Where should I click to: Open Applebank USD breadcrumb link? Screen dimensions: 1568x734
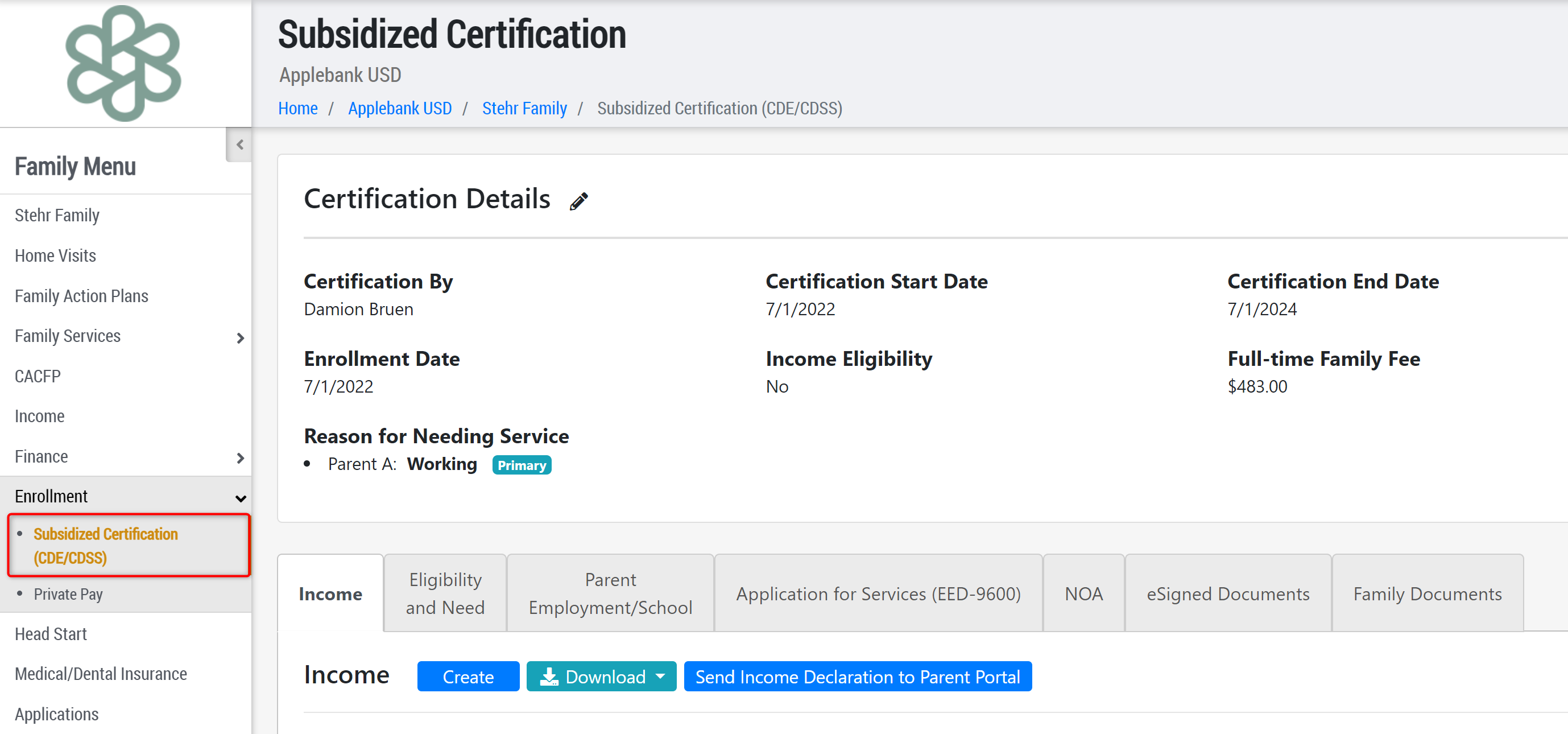pos(399,109)
